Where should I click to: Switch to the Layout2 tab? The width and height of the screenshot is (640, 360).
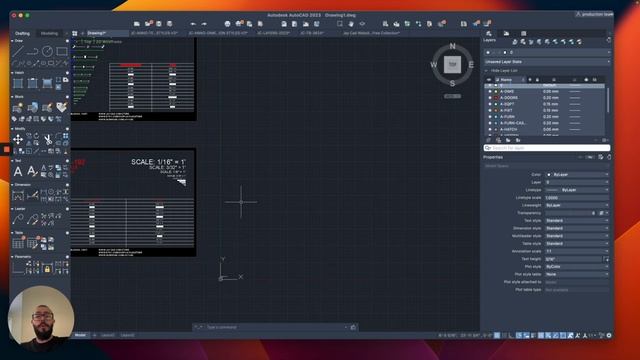127,335
